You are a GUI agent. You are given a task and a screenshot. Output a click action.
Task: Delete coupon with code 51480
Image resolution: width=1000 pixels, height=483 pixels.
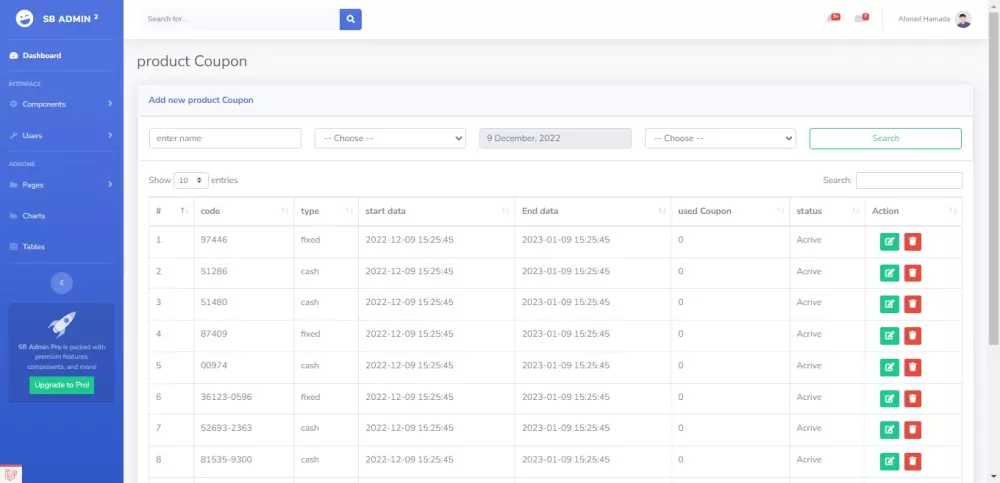coord(913,304)
